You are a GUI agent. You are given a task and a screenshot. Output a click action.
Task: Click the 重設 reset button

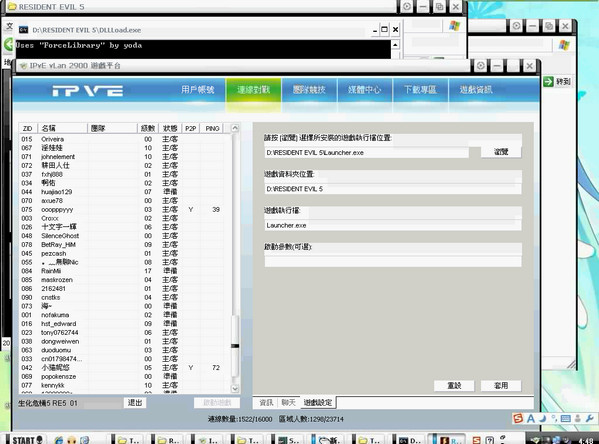click(x=454, y=386)
